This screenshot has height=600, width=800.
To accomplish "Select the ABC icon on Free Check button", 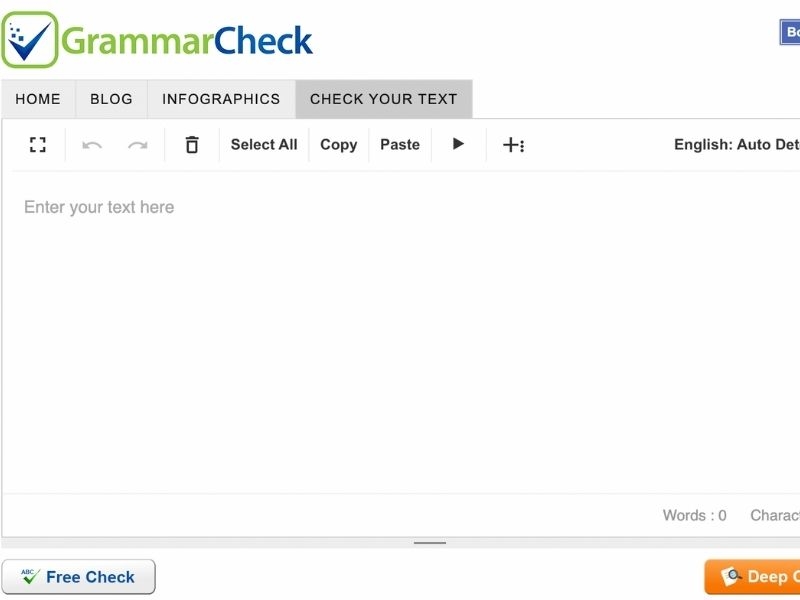I will [x=28, y=576].
